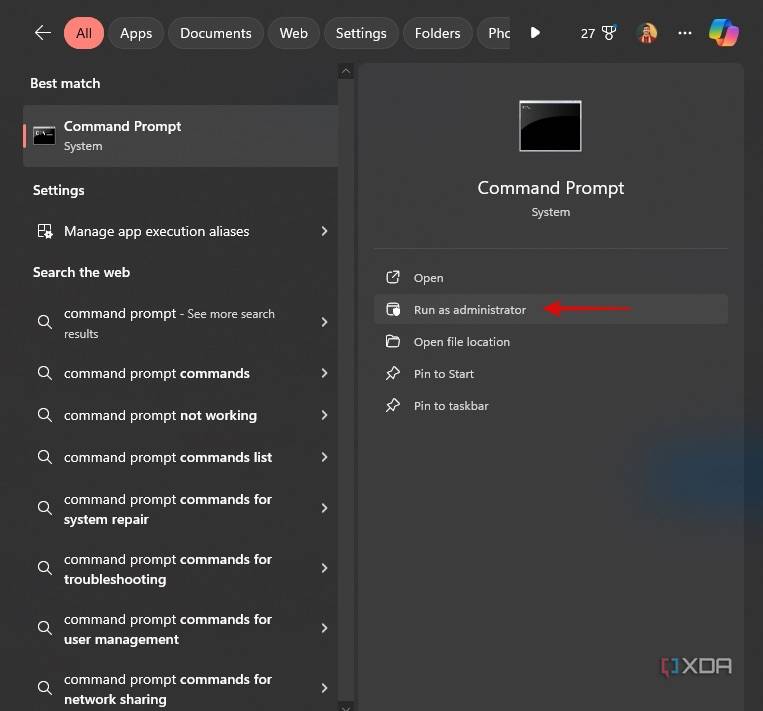Choose Pin to taskbar

click(551, 406)
